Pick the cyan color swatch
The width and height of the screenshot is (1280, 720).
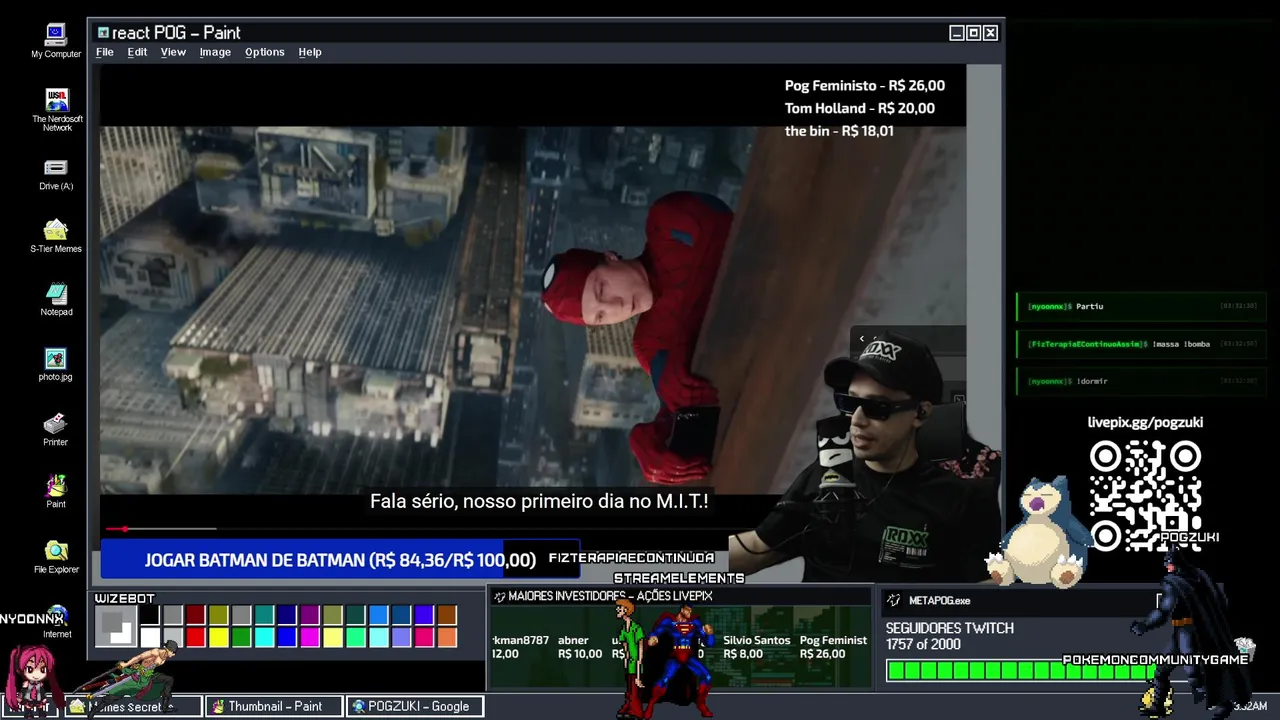coord(264,637)
